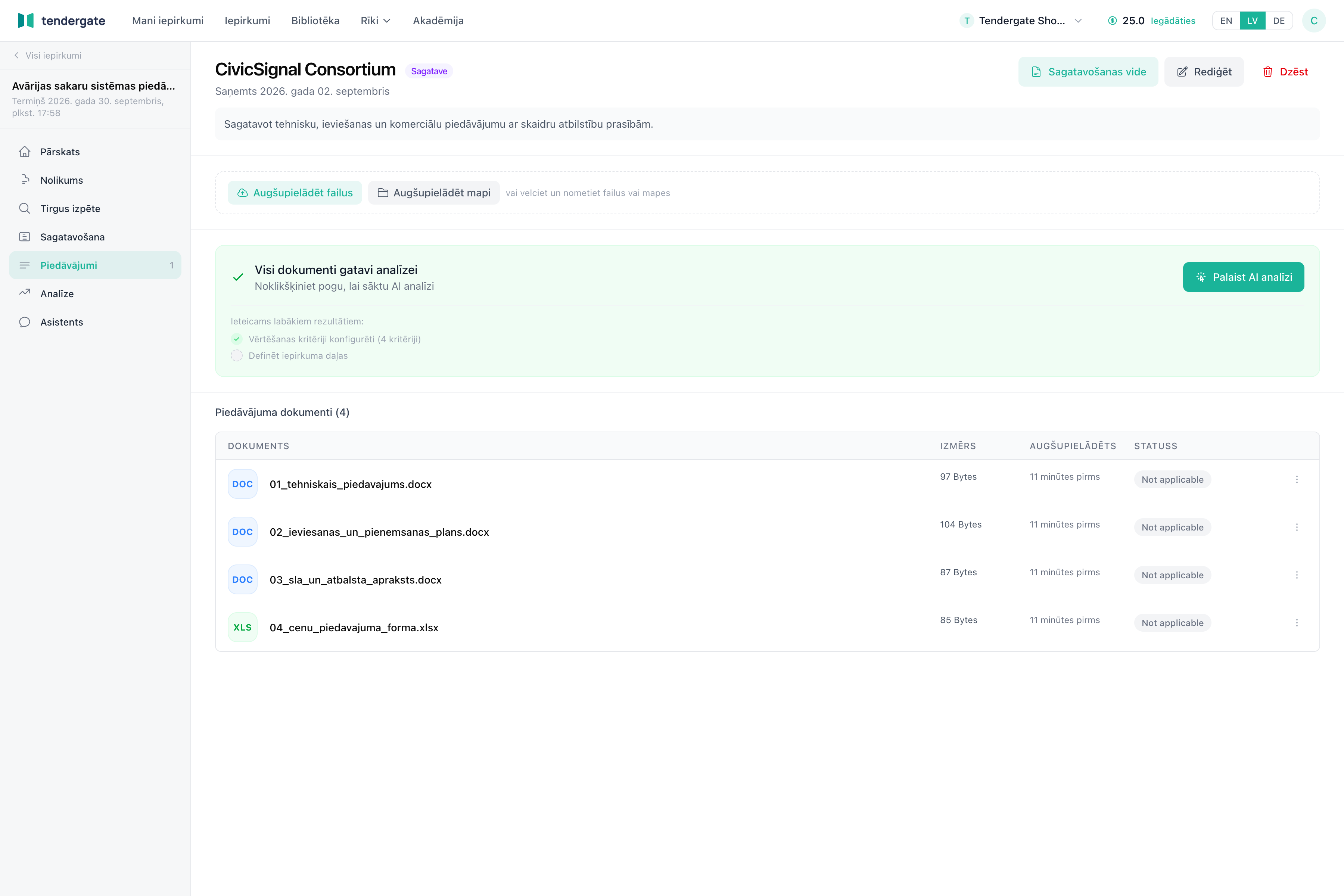
Task: Start Palaist AI analīzi
Action: (1244, 277)
